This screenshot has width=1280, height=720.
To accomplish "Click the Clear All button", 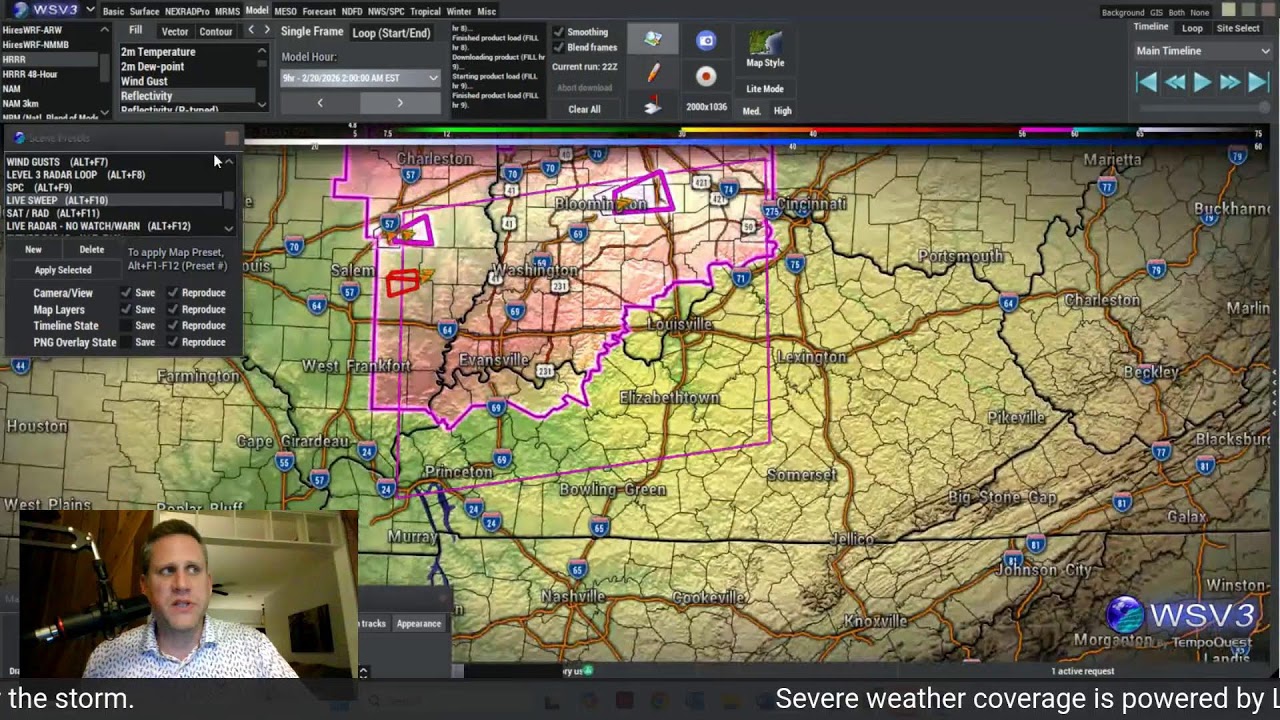I will pos(584,109).
